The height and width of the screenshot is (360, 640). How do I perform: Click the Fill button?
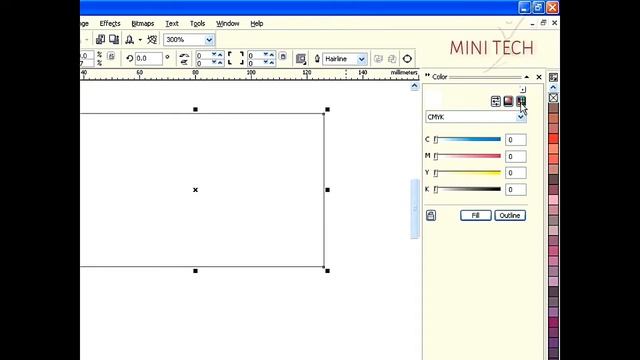(476, 216)
